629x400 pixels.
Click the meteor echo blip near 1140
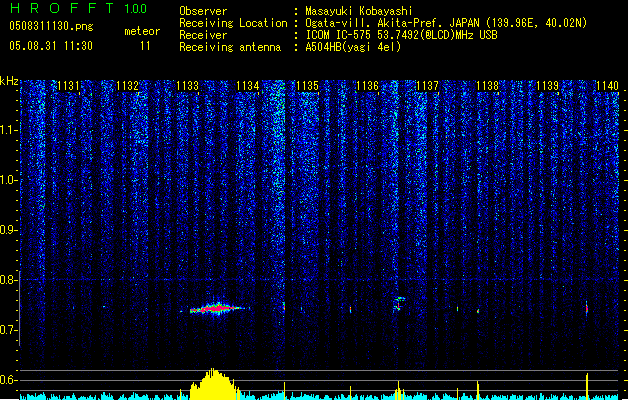click(586, 309)
